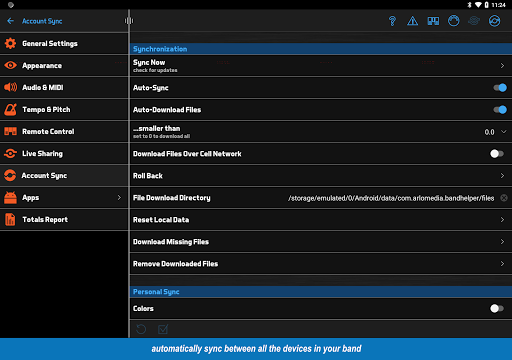512x360 pixels.
Task: Open Remove Downloaded Files chevron
Action: point(502,264)
